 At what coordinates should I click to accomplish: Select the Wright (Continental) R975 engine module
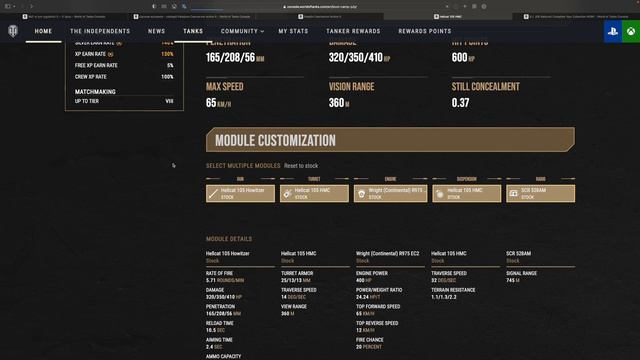coord(391,193)
